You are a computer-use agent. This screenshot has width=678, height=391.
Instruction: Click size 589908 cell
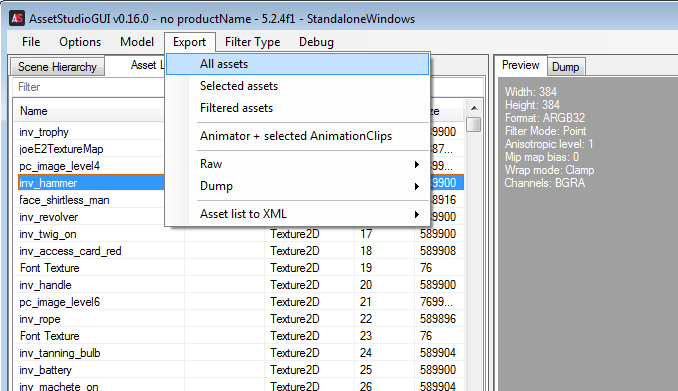[438, 251]
